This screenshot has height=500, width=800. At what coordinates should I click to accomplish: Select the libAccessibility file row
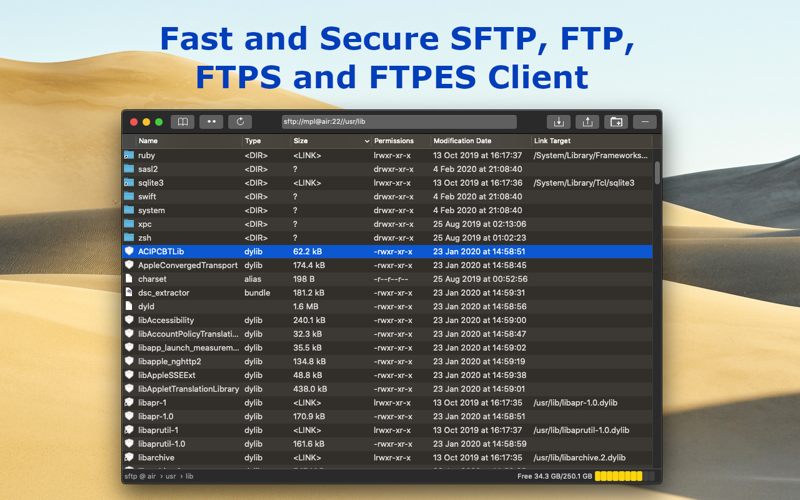pos(387,320)
